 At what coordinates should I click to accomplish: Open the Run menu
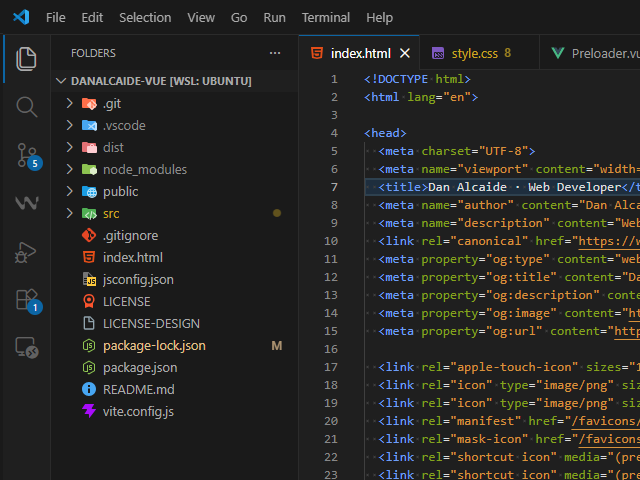click(x=274, y=18)
